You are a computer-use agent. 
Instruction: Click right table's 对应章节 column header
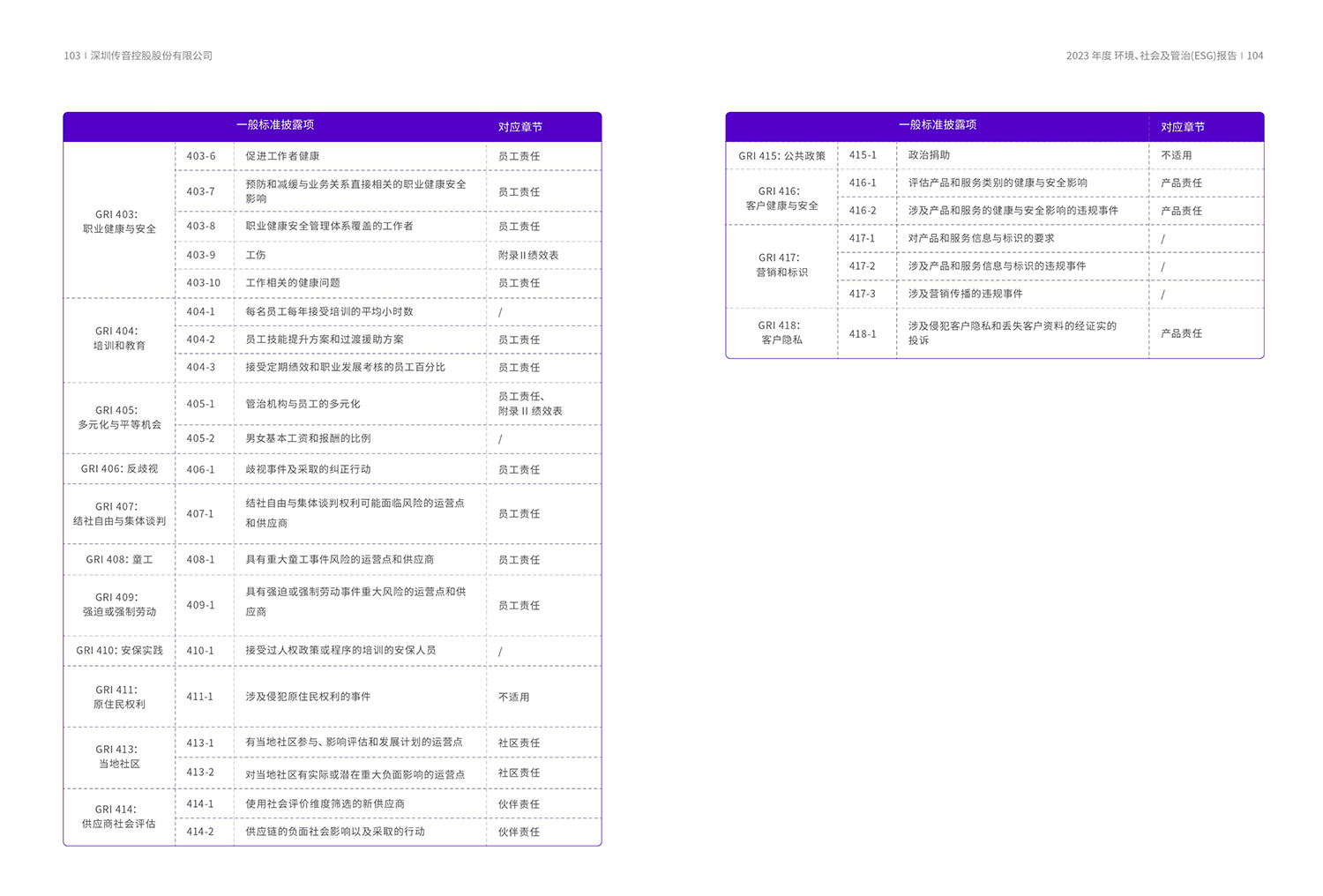[x=1182, y=127]
